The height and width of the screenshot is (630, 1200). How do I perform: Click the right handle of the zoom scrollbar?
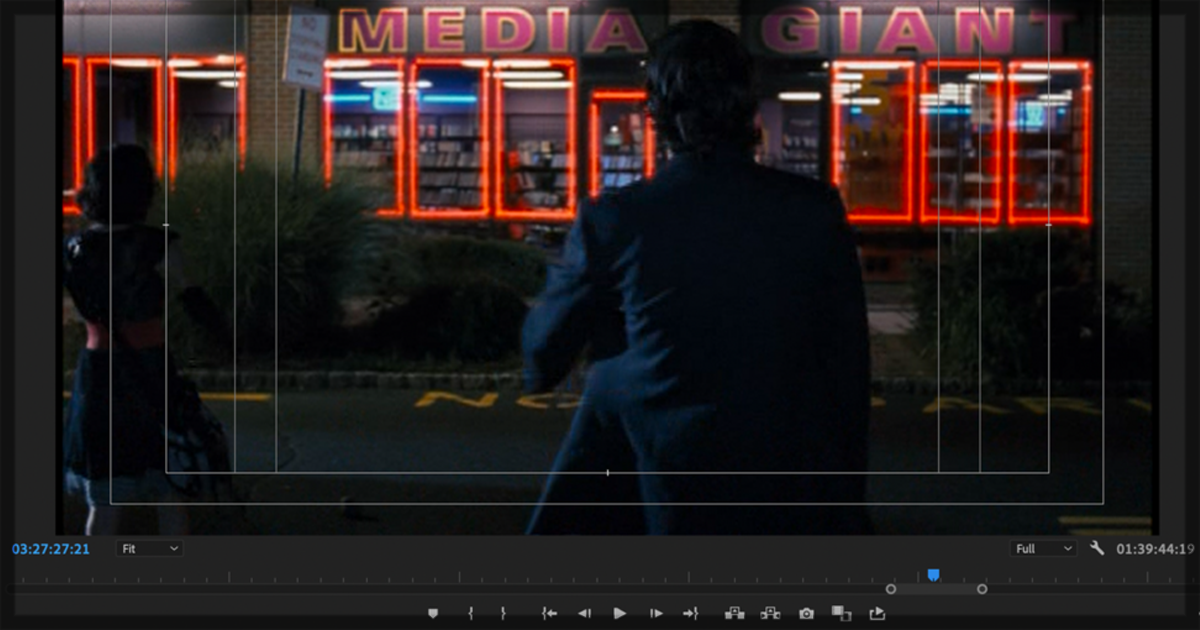tap(982, 589)
